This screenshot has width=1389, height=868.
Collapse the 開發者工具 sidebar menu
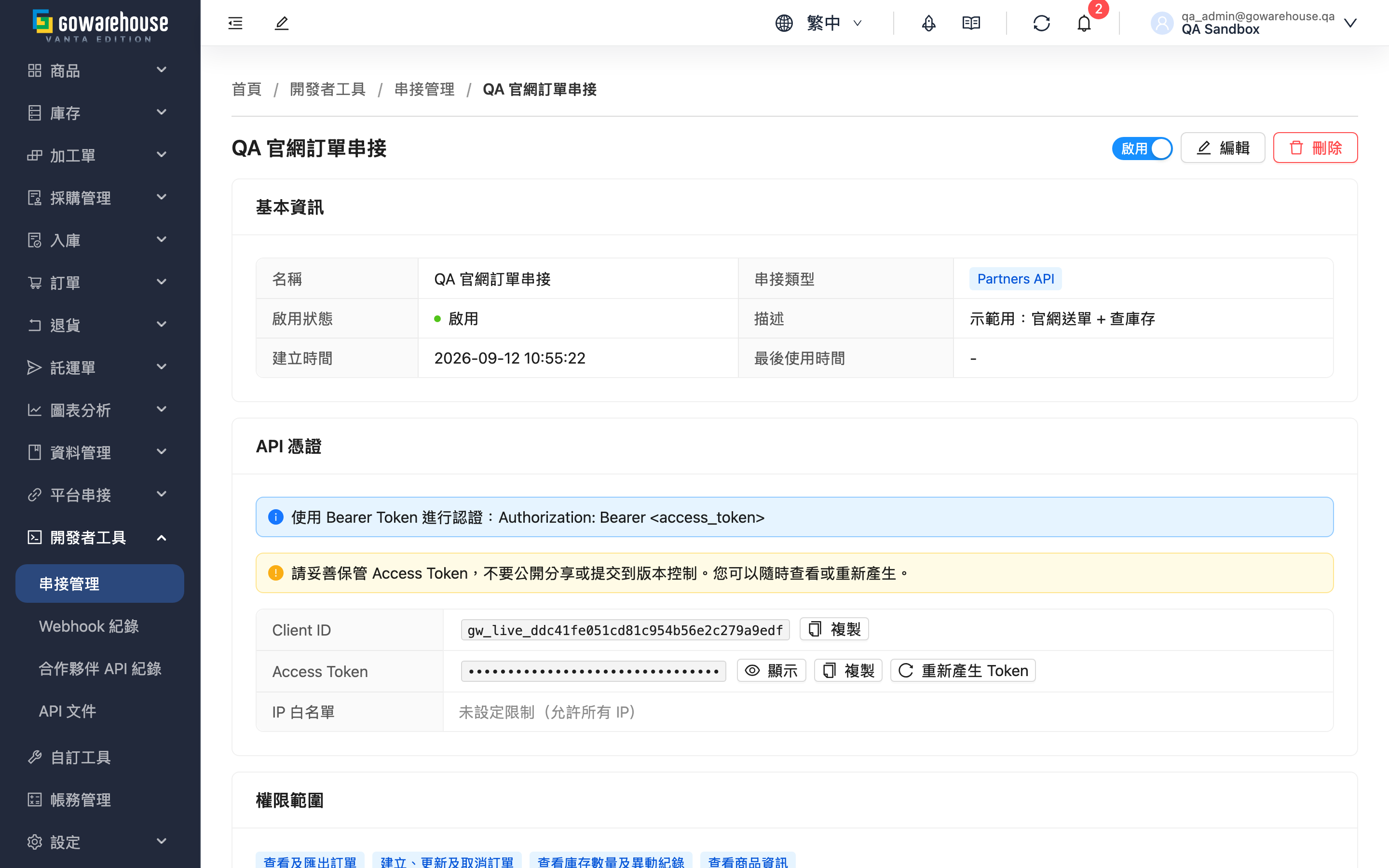pyautogui.click(x=100, y=537)
